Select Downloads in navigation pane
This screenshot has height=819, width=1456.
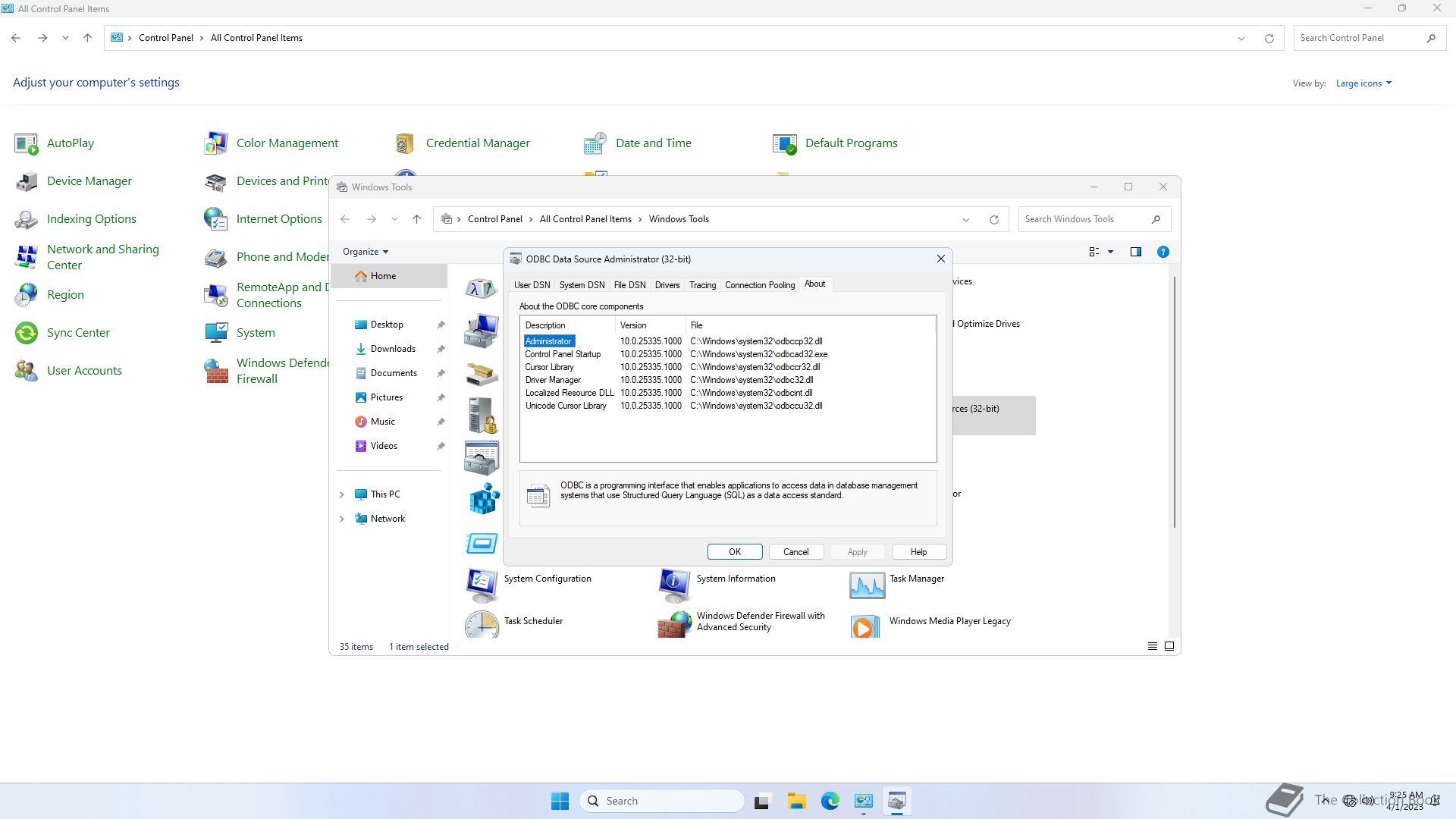tap(391, 349)
